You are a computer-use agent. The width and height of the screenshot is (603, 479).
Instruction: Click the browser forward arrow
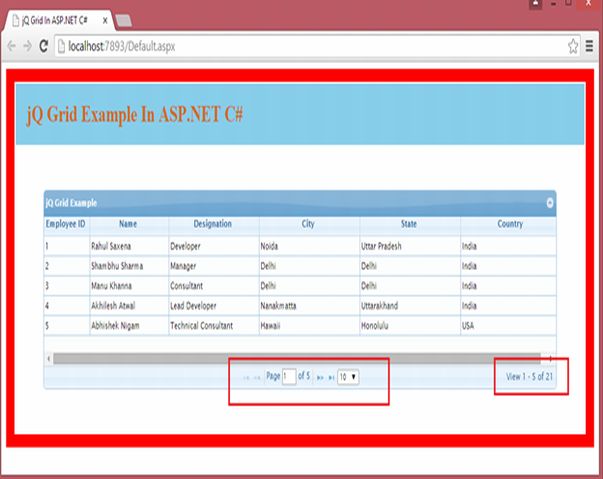(27, 46)
